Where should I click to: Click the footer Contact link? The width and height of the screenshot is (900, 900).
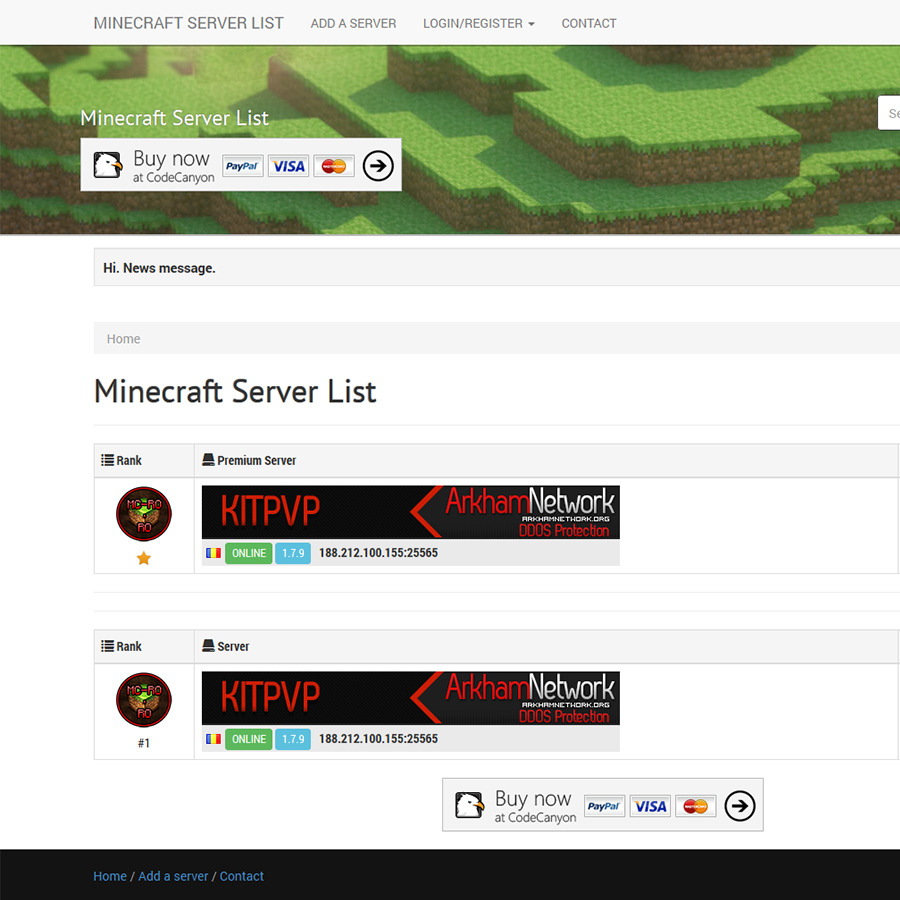pos(242,876)
